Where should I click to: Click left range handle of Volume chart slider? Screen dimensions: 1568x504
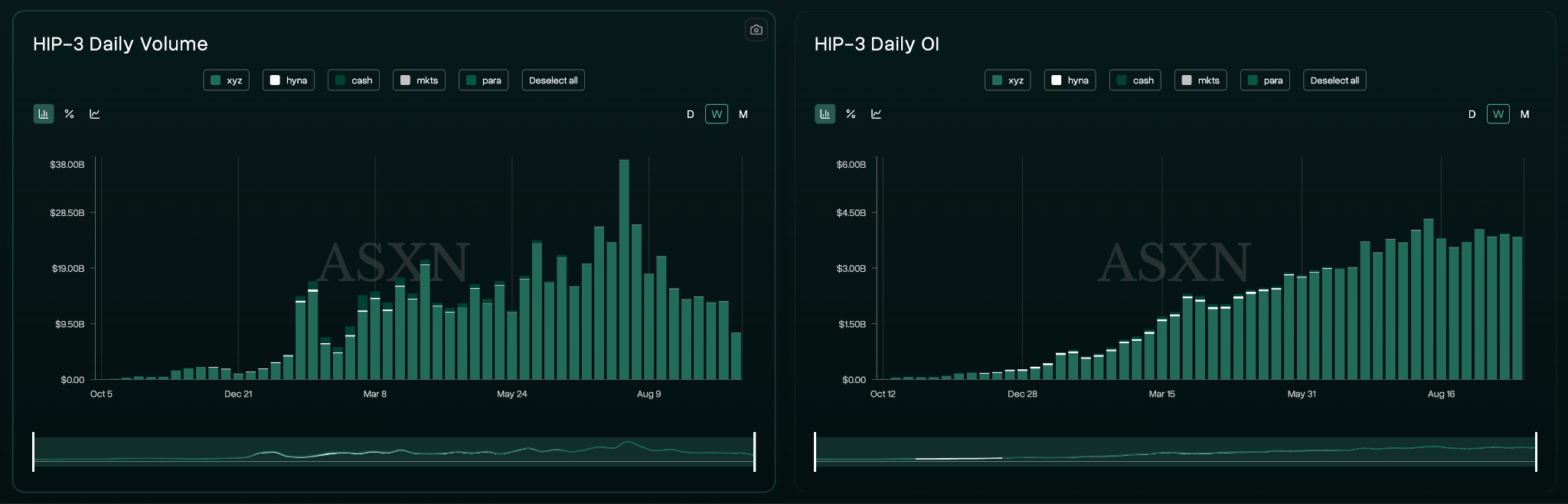(34, 452)
